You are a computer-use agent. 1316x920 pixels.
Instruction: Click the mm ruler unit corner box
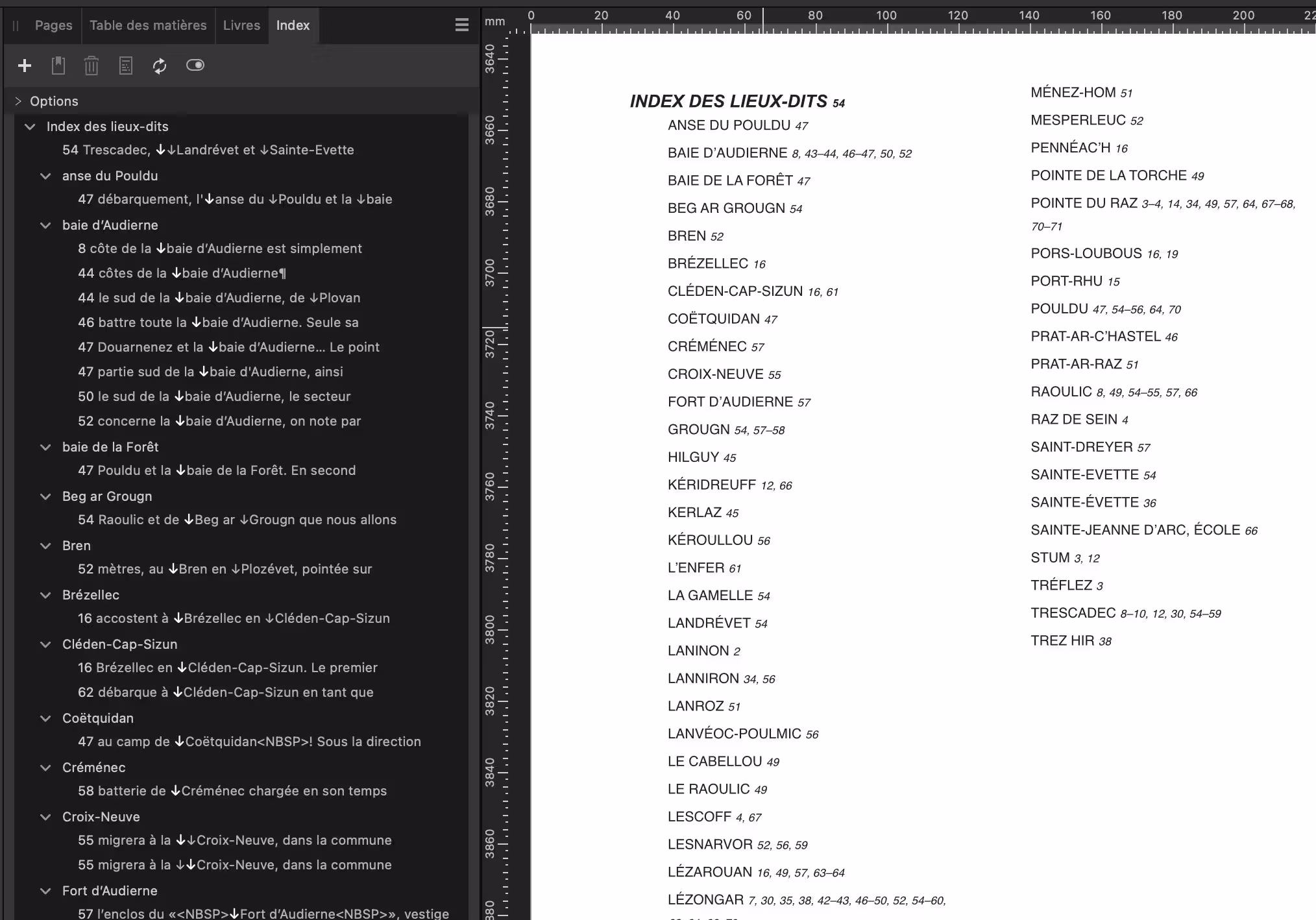click(x=494, y=21)
